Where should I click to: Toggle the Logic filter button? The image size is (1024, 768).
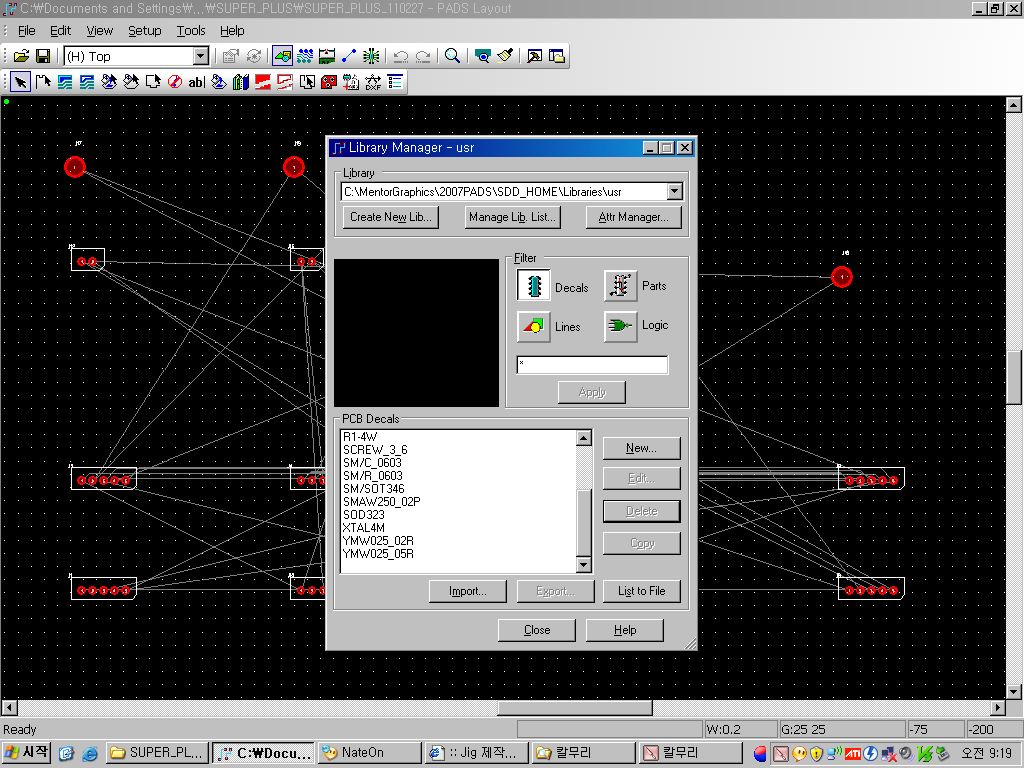click(620, 326)
